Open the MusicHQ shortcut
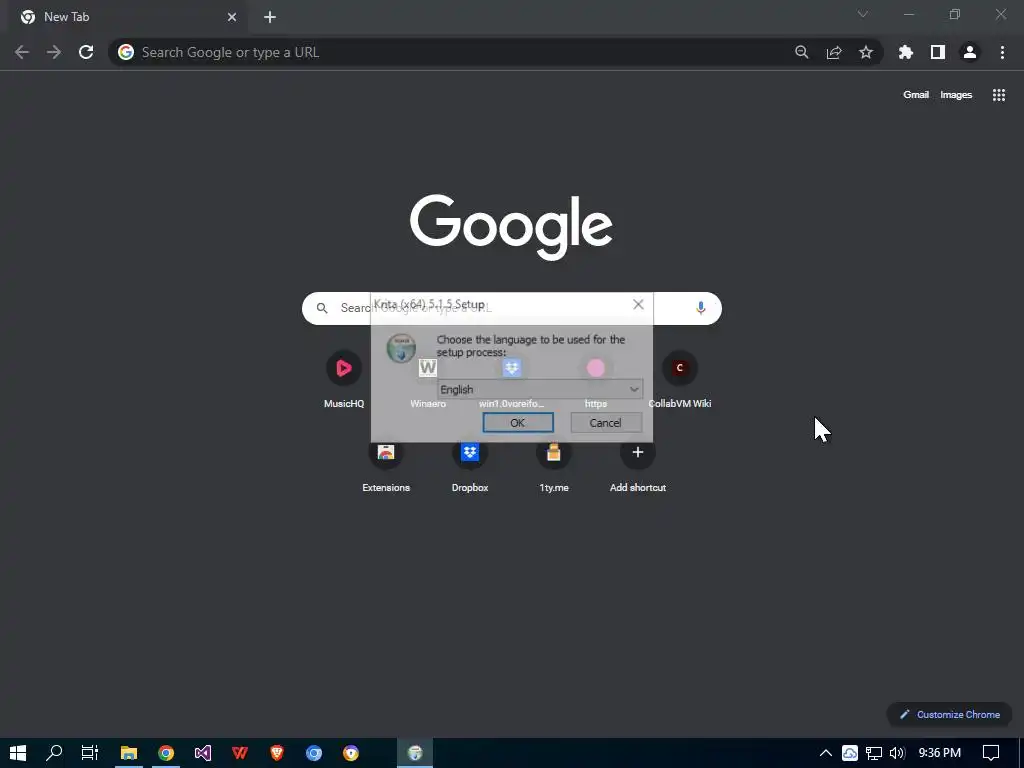The height and width of the screenshot is (768, 1024). tap(344, 380)
